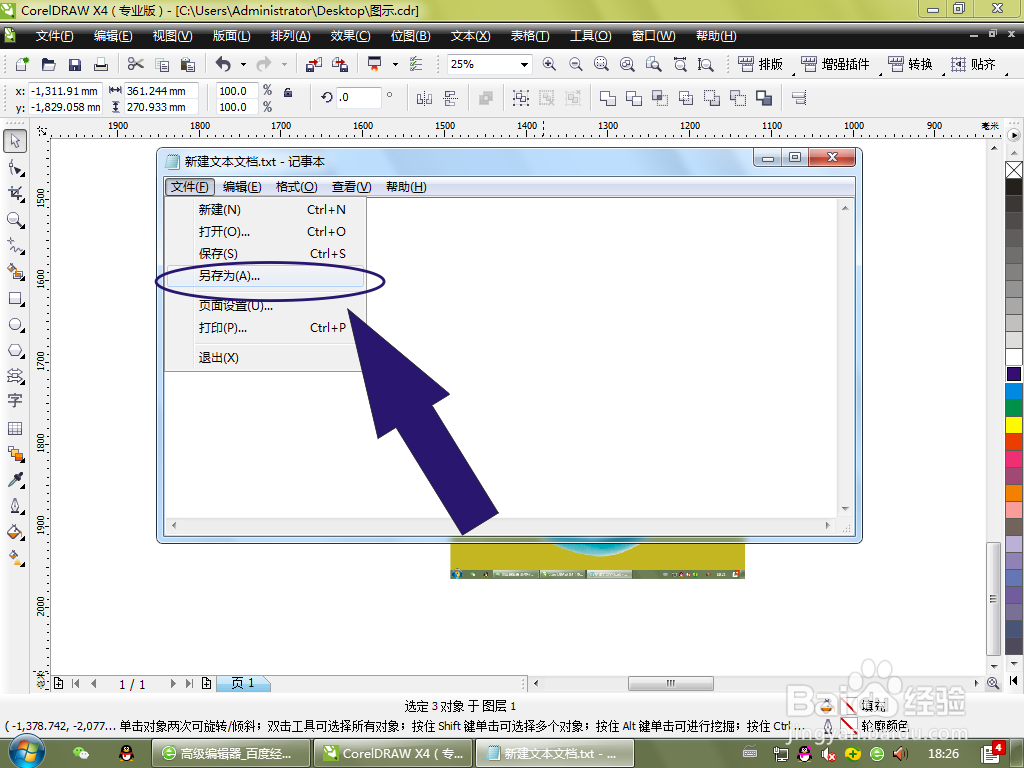Click the 增强插件 toolbar button
Screen dimensions: 1024x768
(x=835, y=64)
